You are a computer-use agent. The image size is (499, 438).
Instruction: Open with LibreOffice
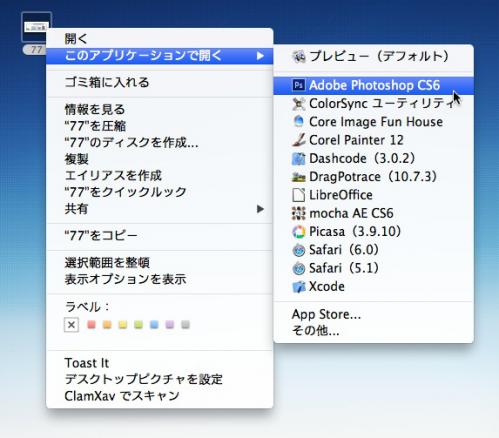(373, 195)
